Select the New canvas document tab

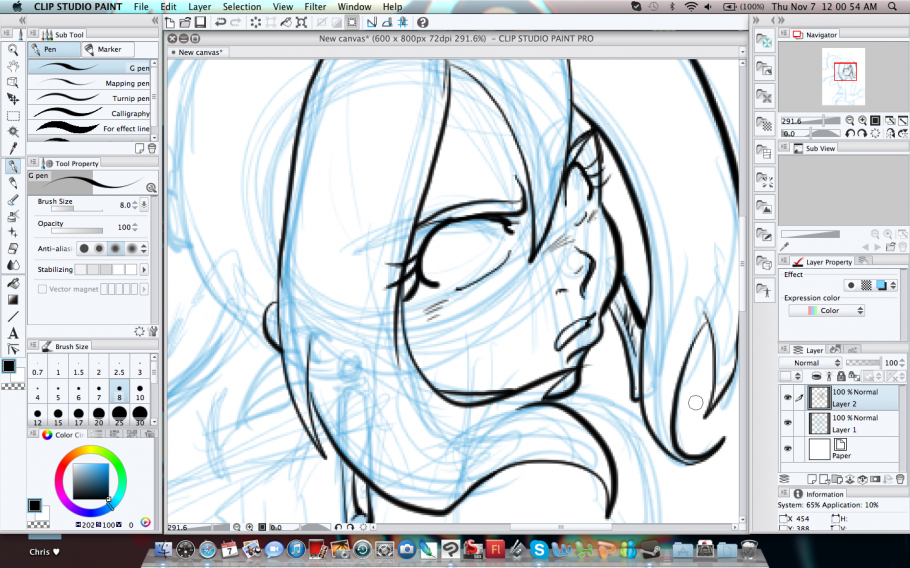(198, 52)
